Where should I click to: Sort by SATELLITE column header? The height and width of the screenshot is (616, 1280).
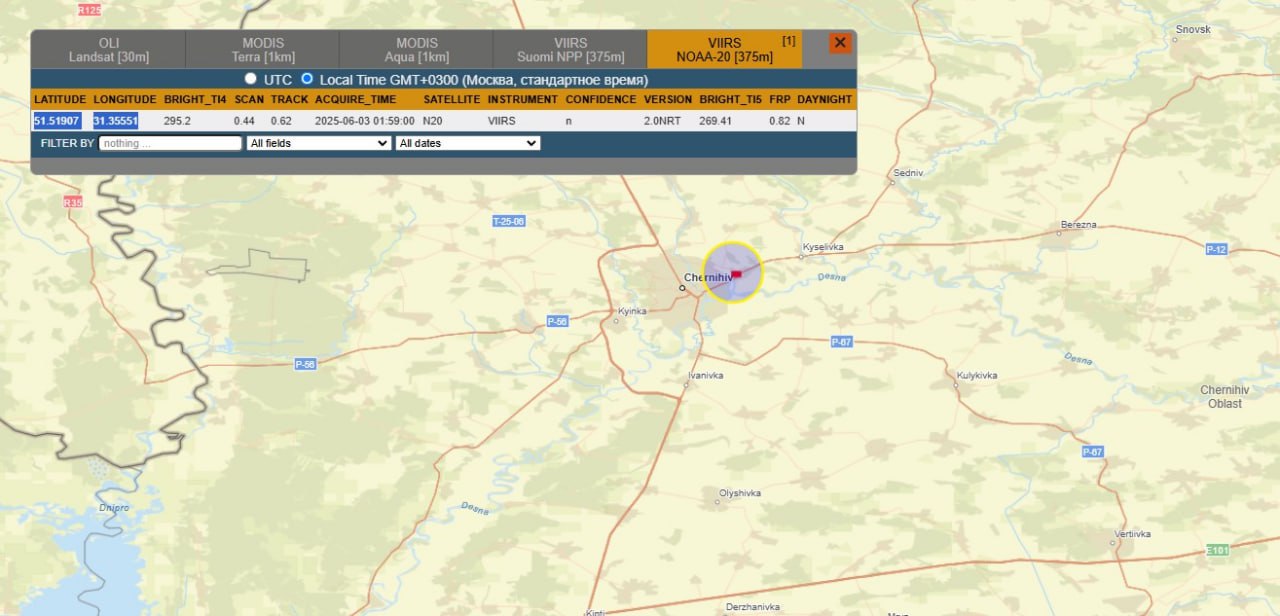click(x=452, y=100)
